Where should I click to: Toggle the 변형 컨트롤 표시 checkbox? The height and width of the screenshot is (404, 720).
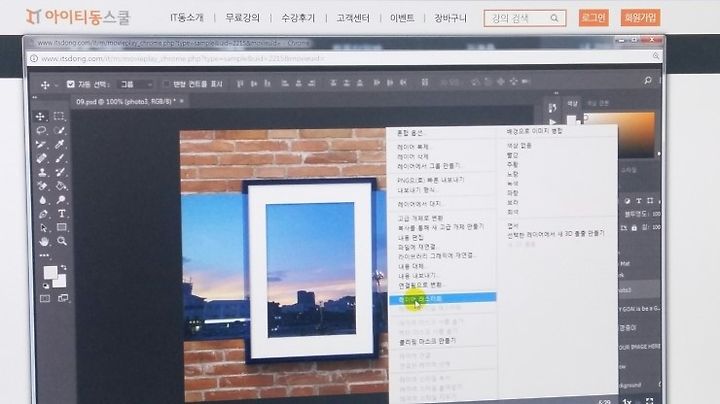(166, 84)
